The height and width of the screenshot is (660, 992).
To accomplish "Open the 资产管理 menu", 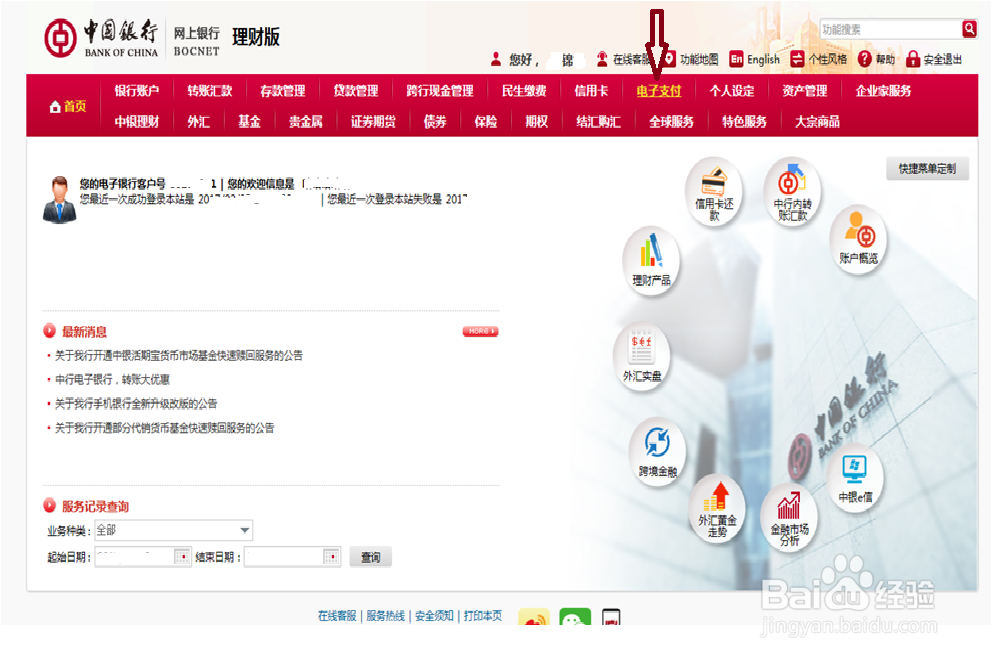I will coord(805,90).
